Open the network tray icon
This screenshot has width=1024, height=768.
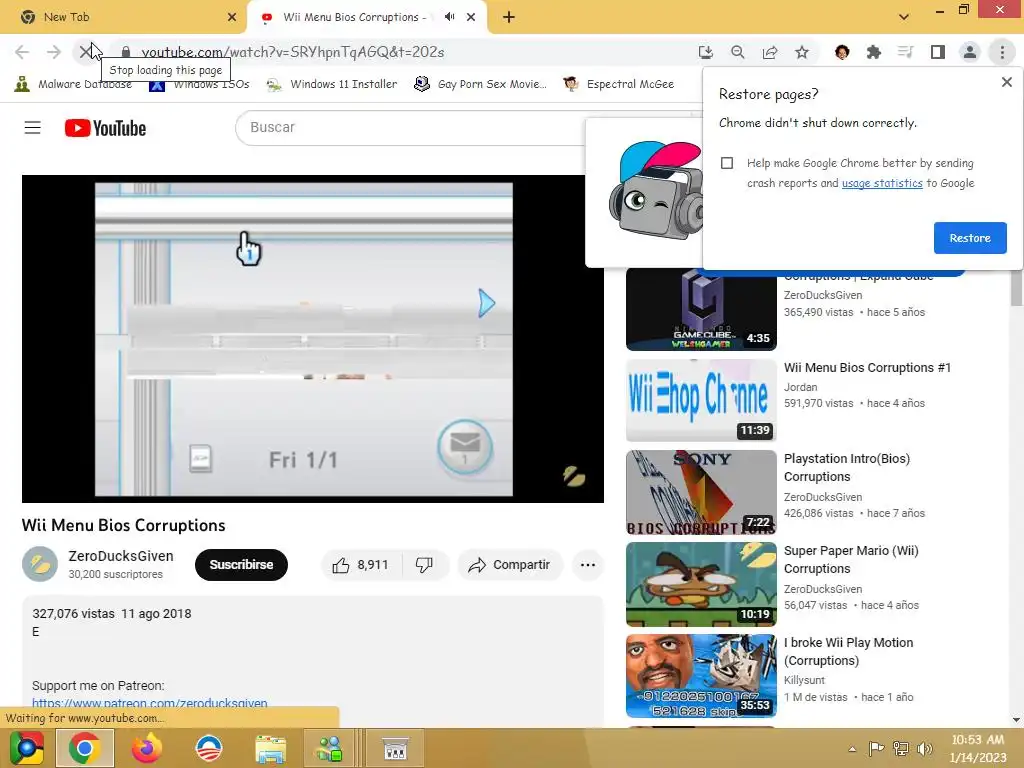click(901, 748)
